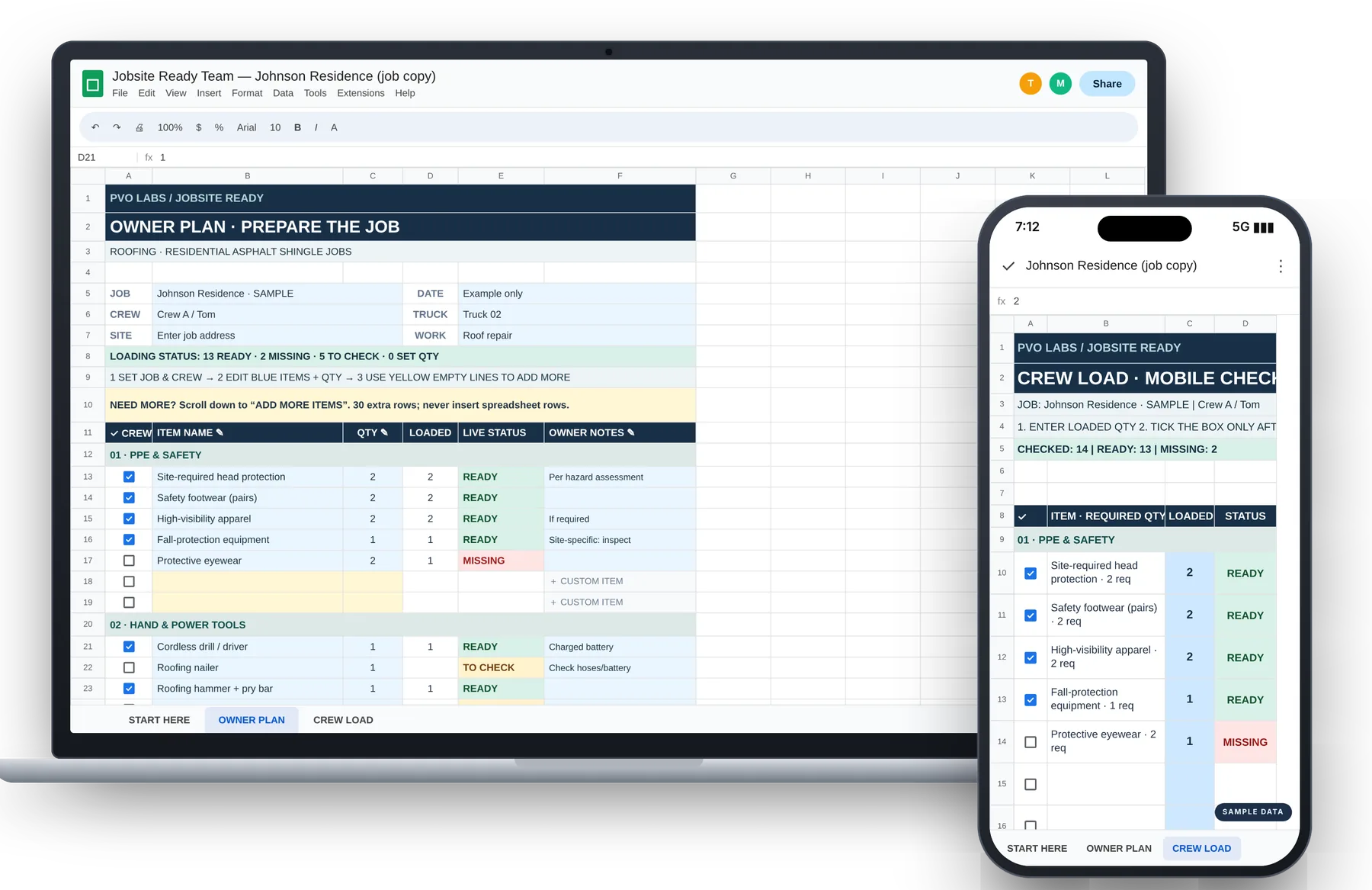Screen dimensions: 1372x890
Task: Open the font size 10 dropdown
Action: (275, 127)
